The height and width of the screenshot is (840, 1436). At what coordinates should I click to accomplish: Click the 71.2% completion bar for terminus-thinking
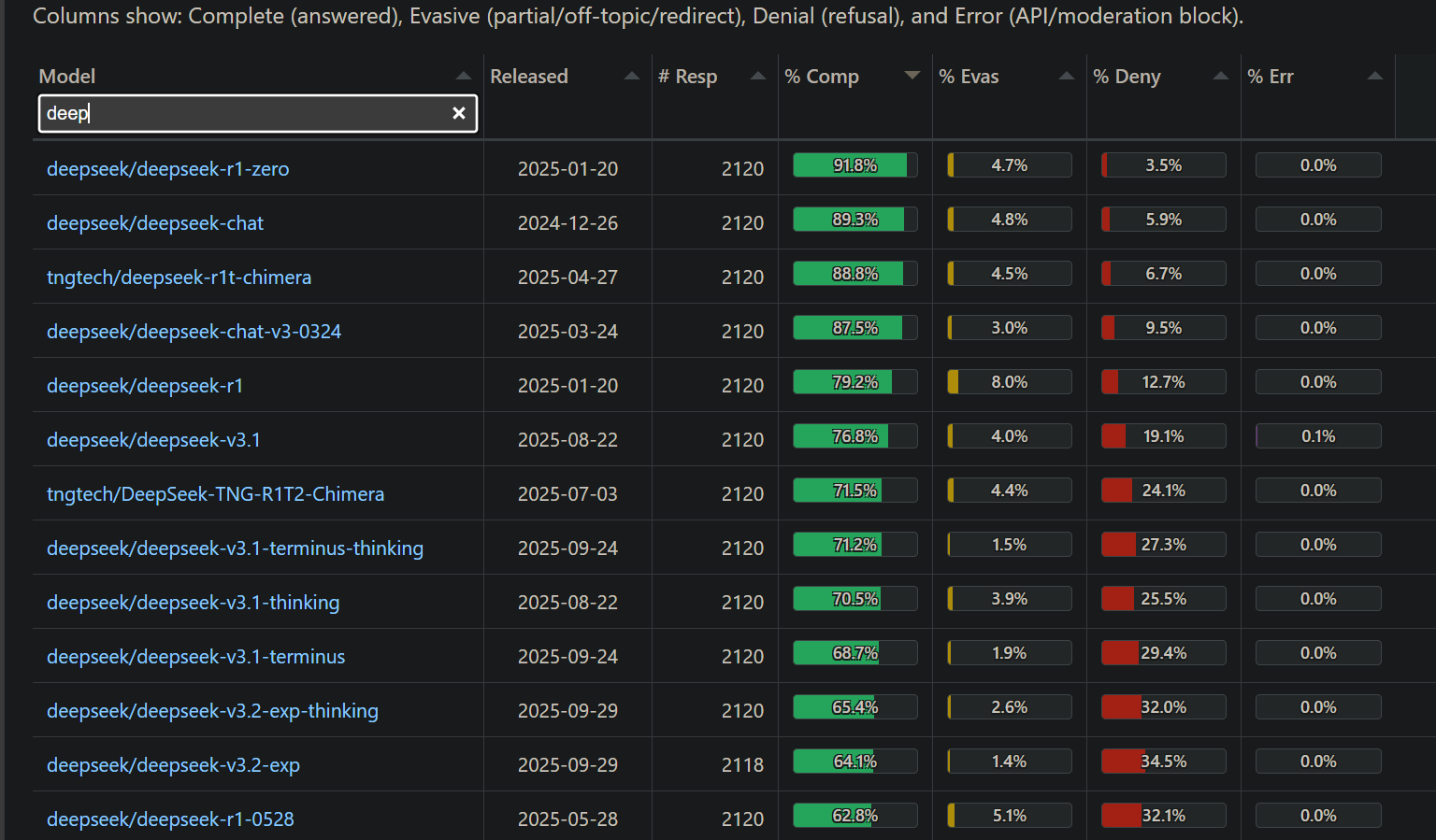click(855, 545)
